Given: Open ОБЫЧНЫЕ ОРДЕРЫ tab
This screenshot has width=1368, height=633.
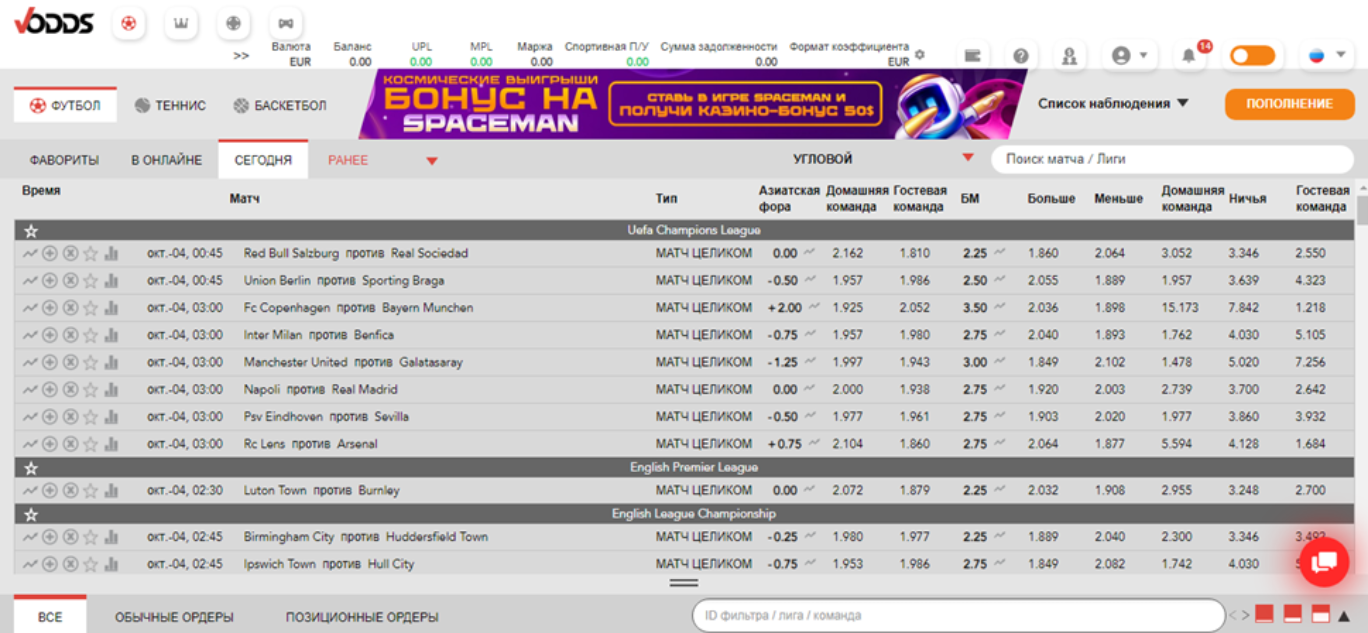Looking at the screenshot, I should point(174,617).
